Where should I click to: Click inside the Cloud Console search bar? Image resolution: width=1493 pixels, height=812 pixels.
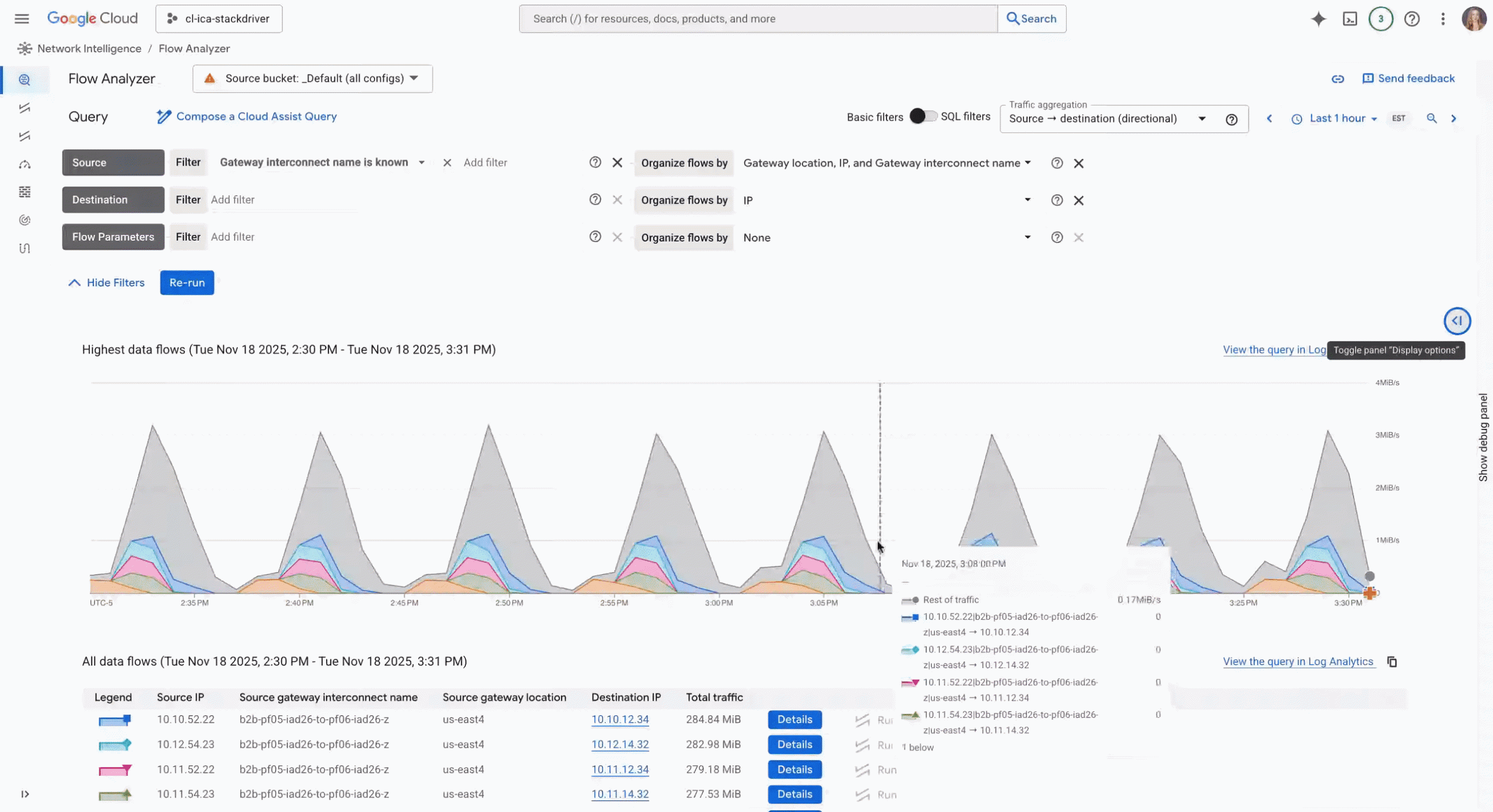[758, 19]
